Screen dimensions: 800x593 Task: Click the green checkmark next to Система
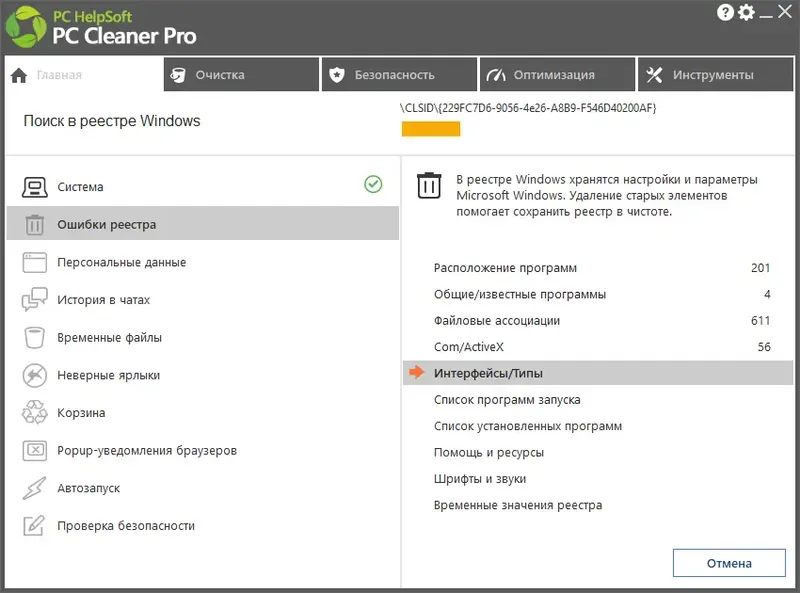pyautogui.click(x=373, y=184)
